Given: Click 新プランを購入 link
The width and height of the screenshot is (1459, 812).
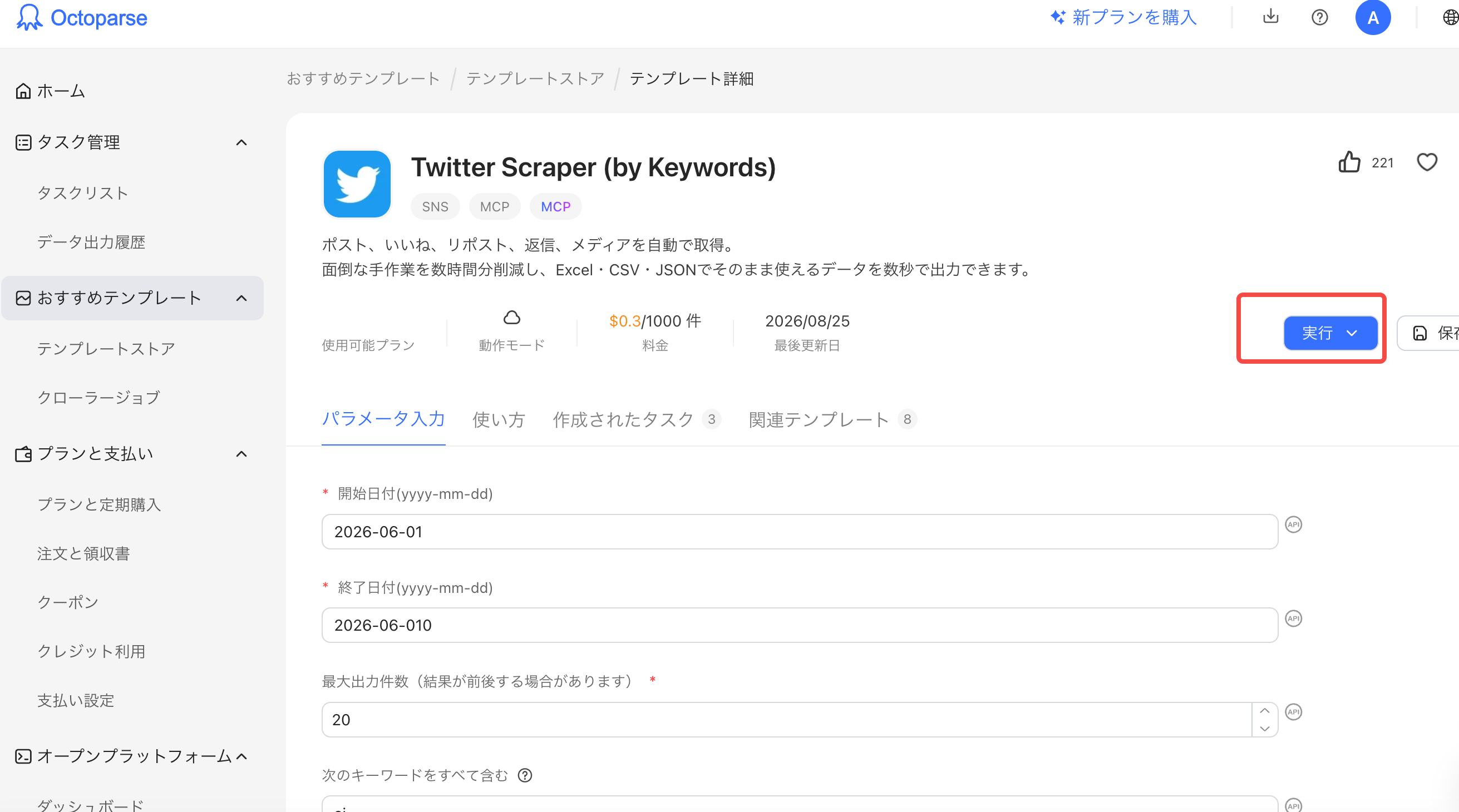Looking at the screenshot, I should tap(1123, 18).
